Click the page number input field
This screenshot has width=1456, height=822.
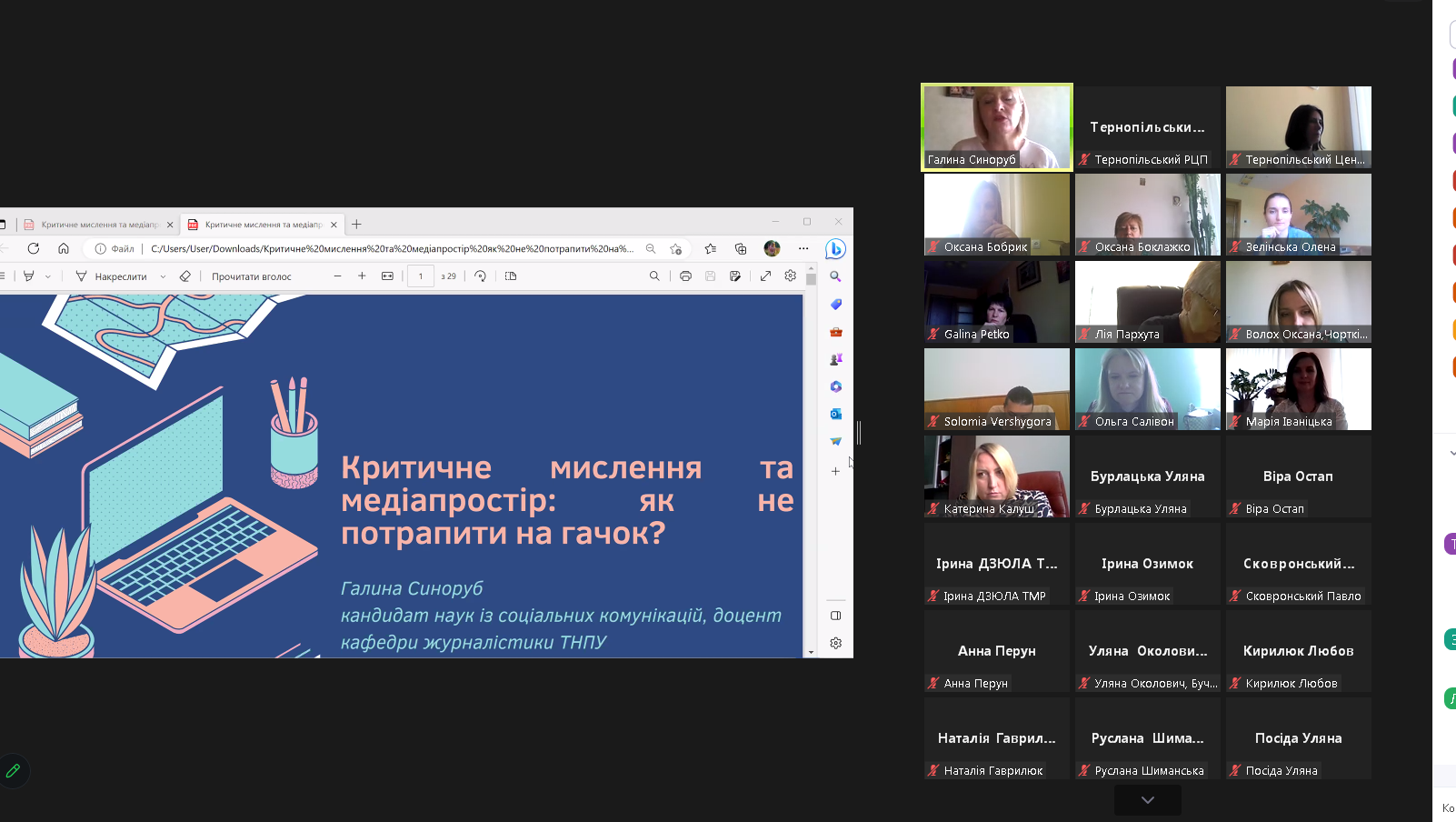click(420, 276)
